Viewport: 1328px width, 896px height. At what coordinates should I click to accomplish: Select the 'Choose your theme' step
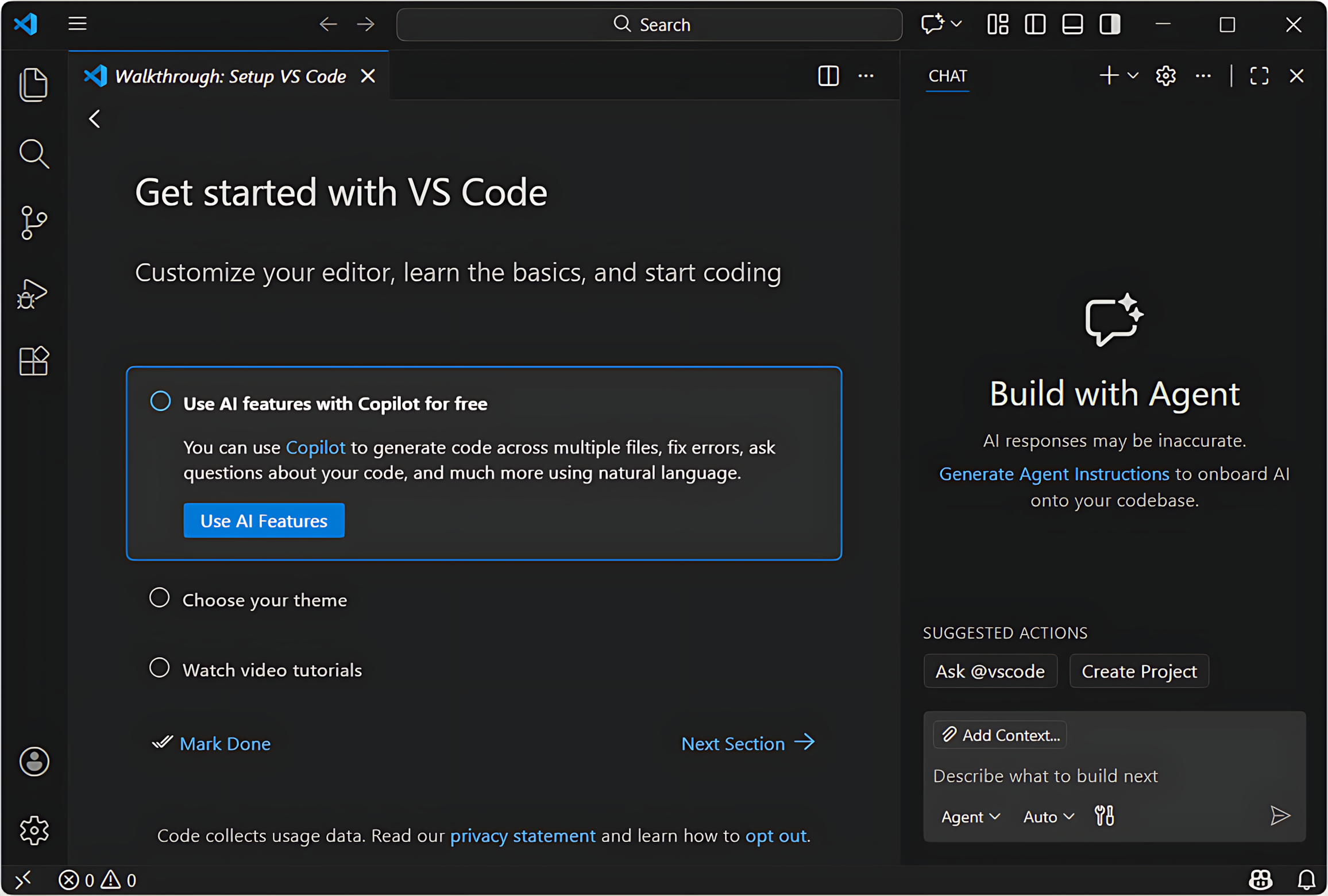264,600
